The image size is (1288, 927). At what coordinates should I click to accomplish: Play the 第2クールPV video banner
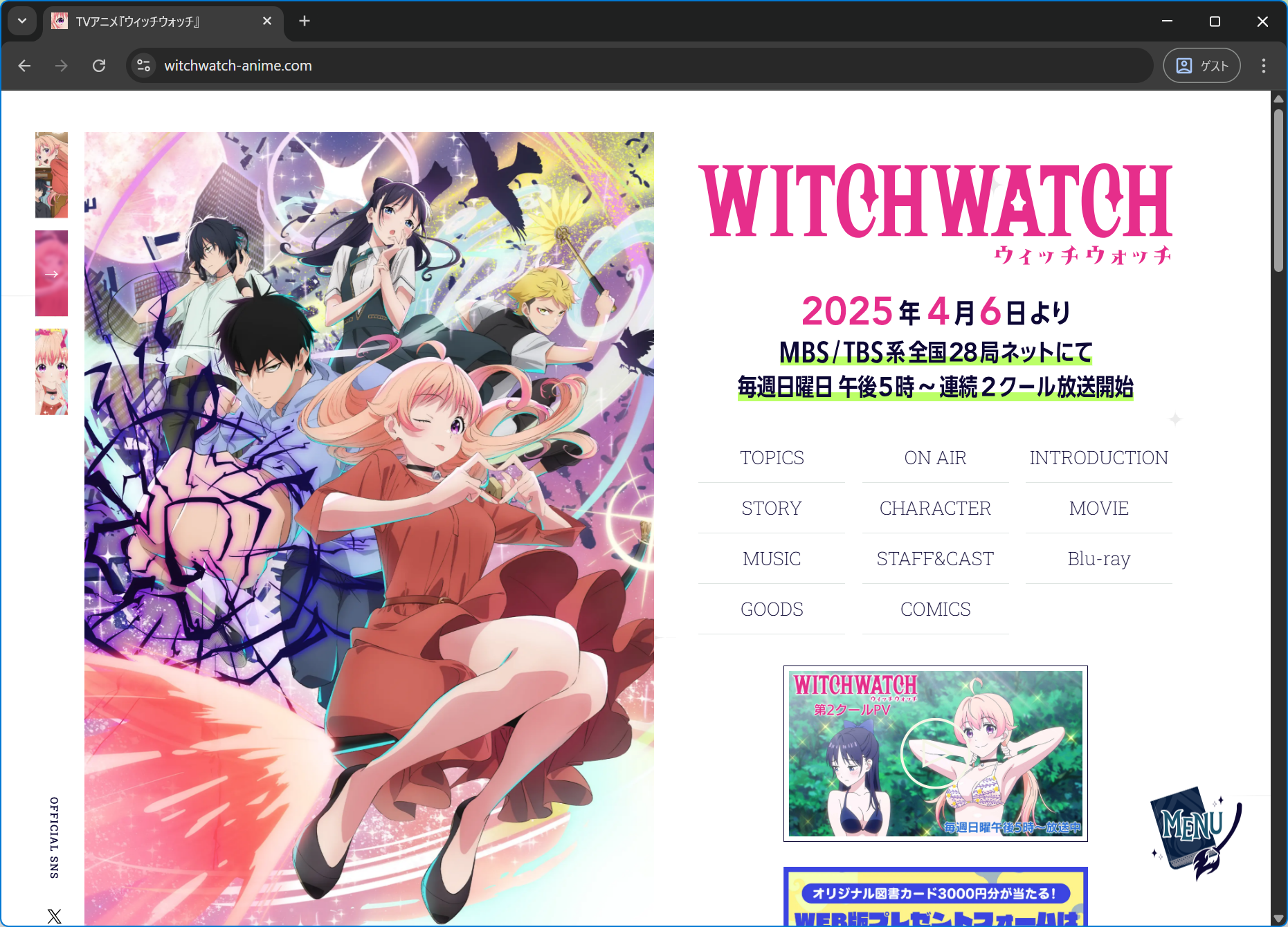(x=935, y=753)
